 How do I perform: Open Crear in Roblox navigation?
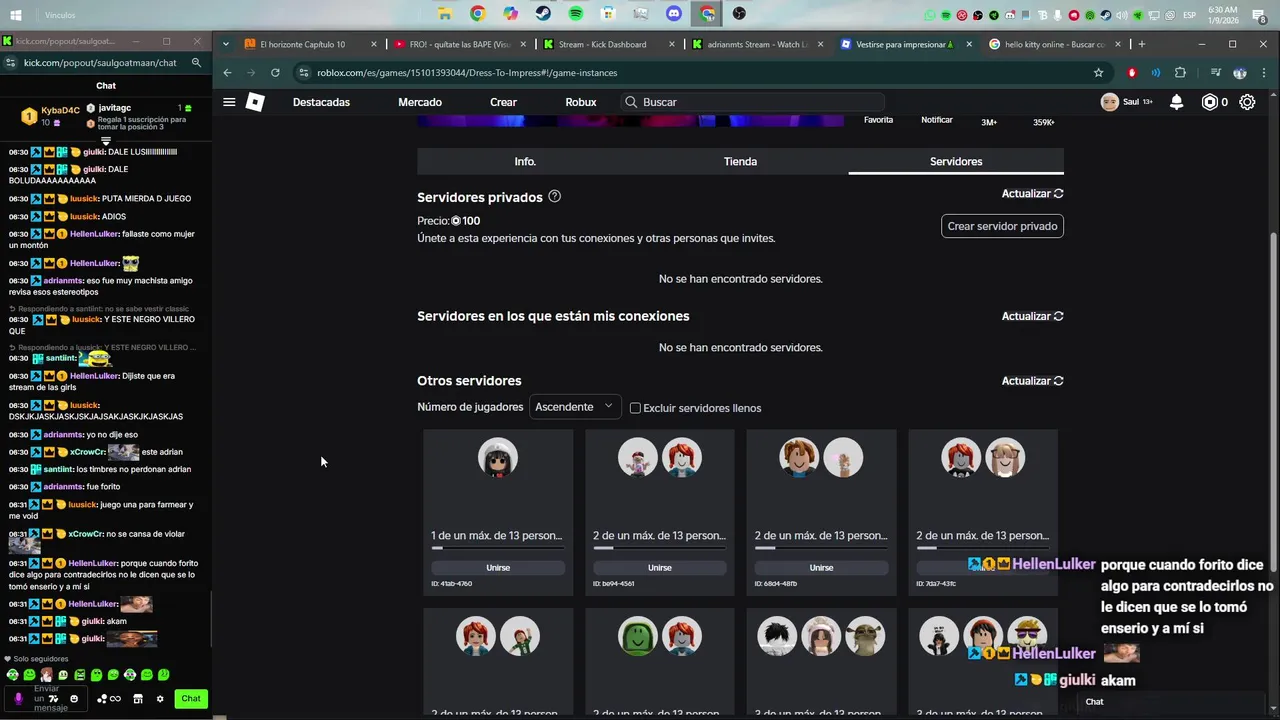(503, 102)
